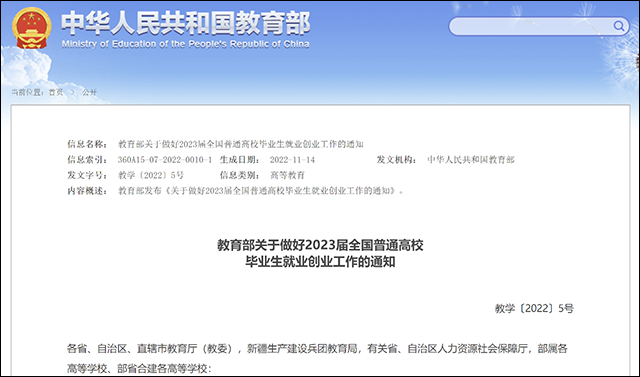Select the 生成日期 label
Screen dimensions: 640x377
click(x=240, y=160)
